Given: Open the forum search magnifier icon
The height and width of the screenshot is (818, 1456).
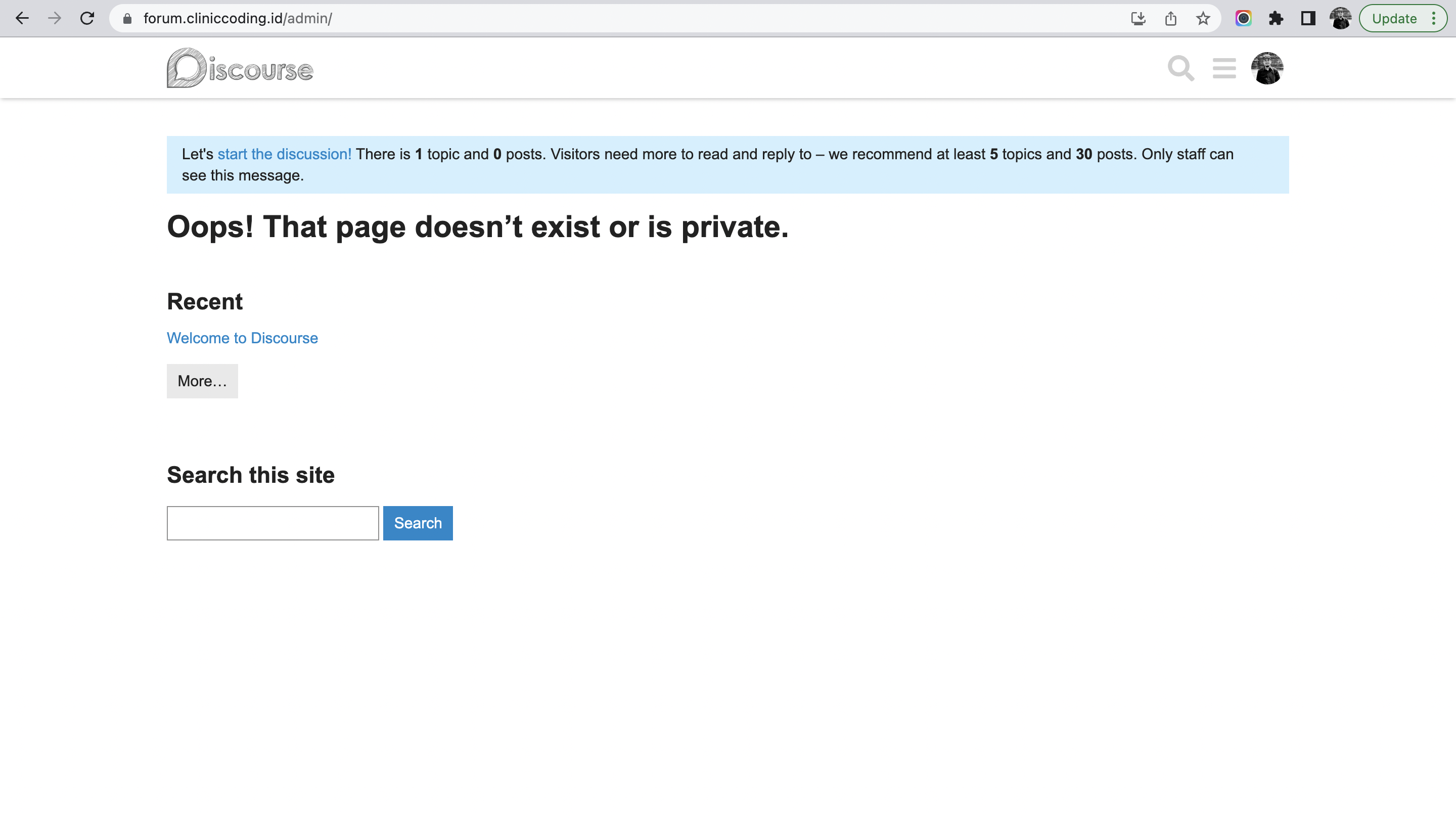Looking at the screenshot, I should [x=1180, y=68].
